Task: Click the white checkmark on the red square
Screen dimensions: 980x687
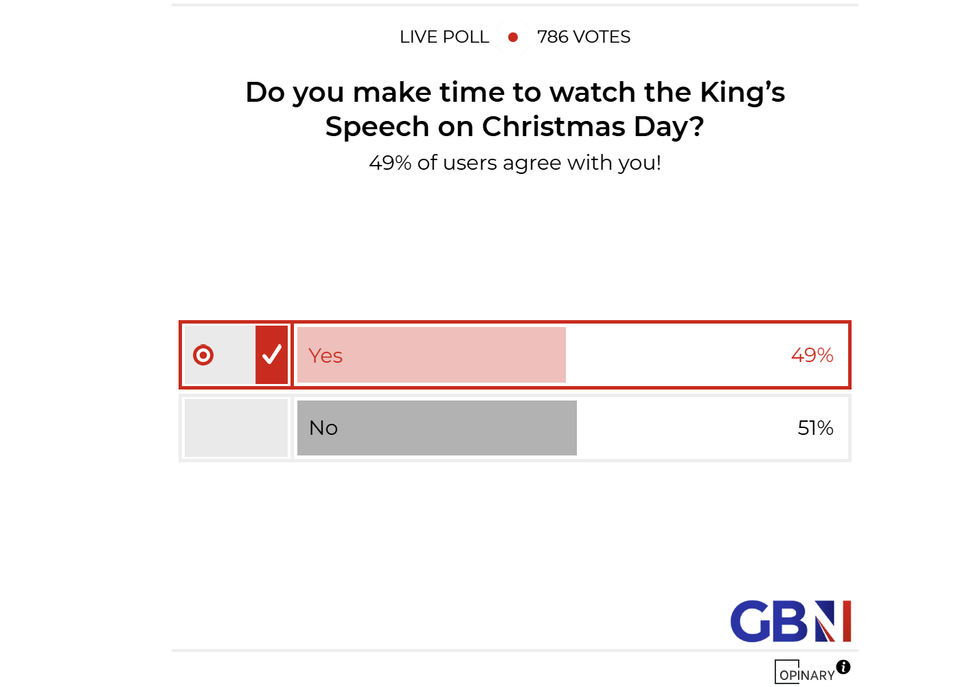Action: (272, 353)
